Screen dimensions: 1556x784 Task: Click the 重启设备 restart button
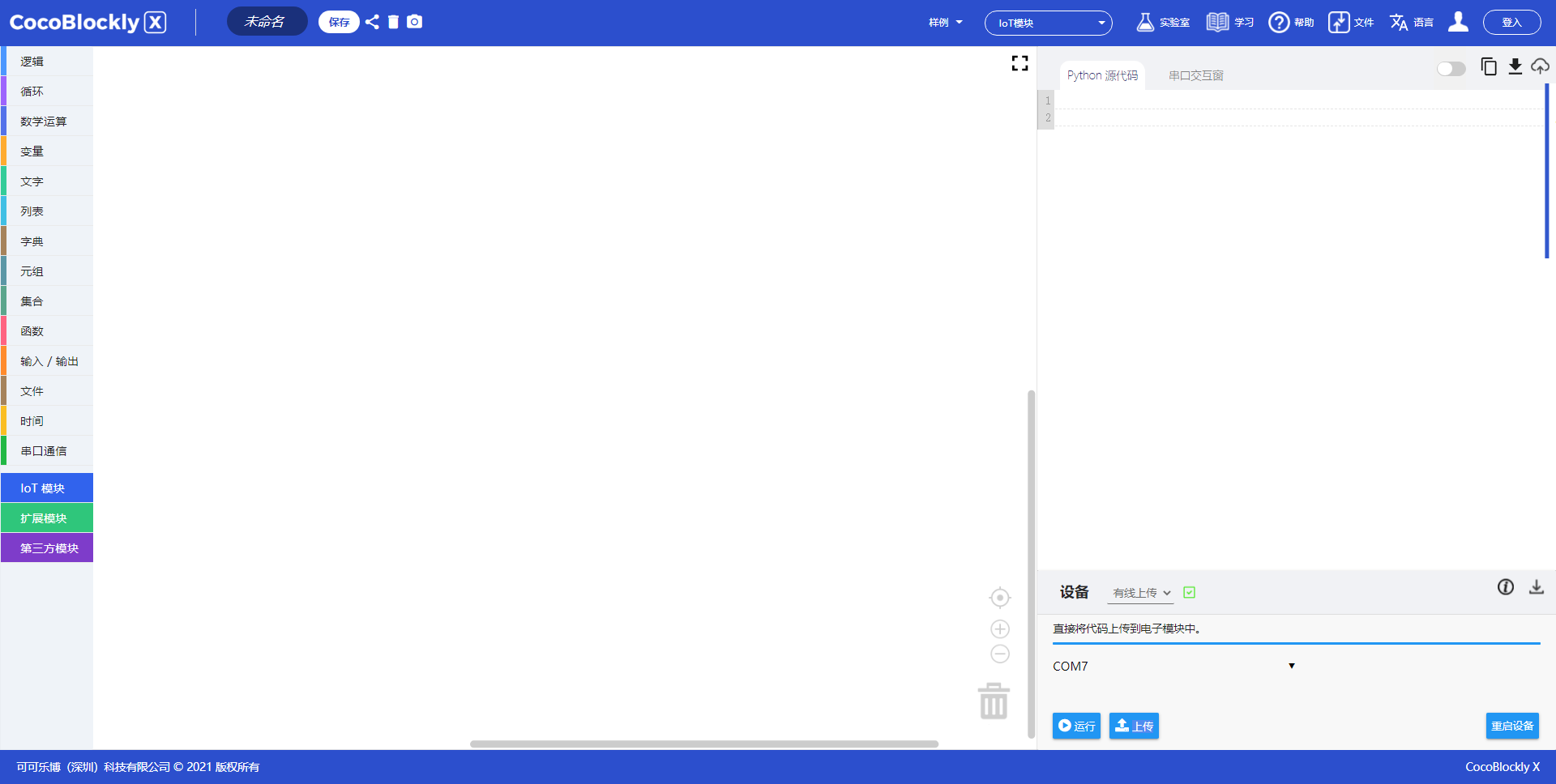(x=1511, y=726)
